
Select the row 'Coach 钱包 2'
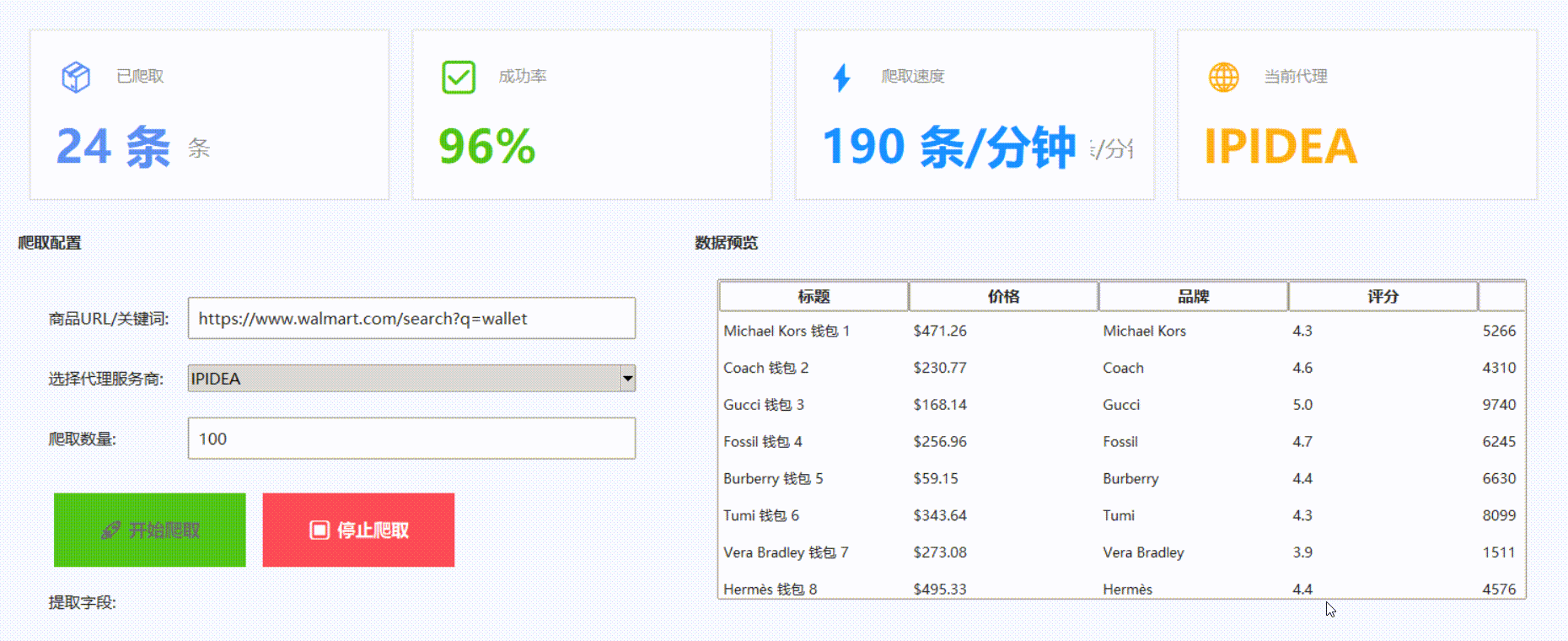[x=1122, y=368]
